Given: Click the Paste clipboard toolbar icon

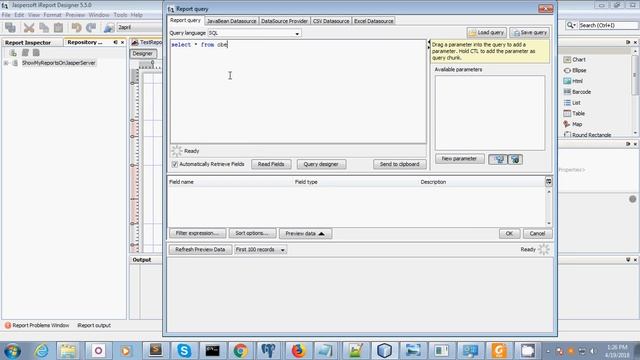Looking at the screenshot, I should pos(58,27).
